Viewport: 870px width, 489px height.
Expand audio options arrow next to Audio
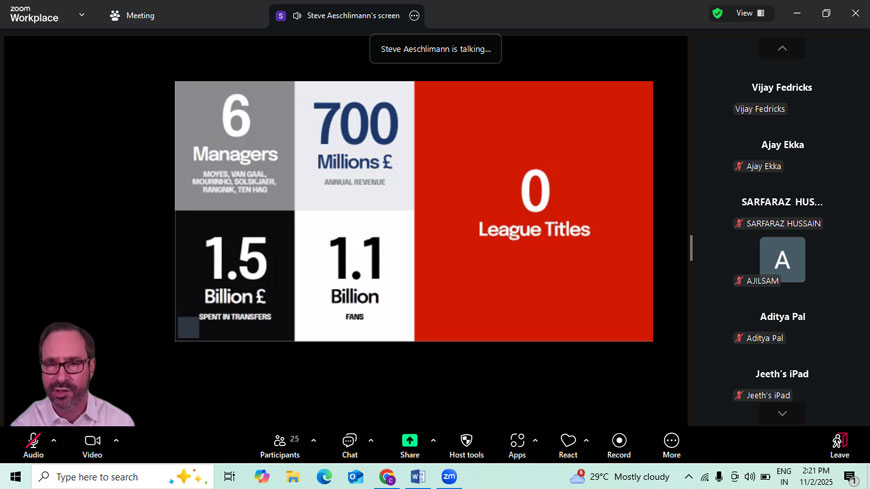click(54, 440)
